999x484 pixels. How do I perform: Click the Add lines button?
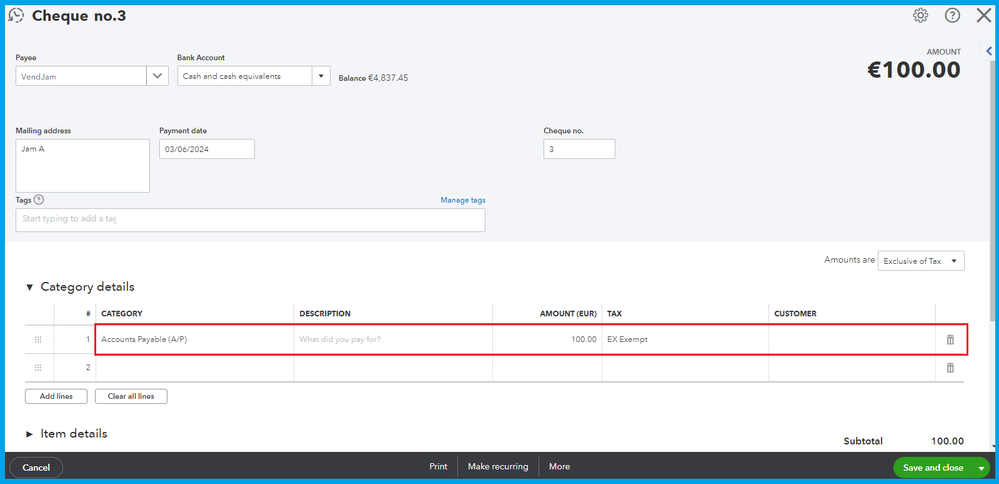(56, 396)
